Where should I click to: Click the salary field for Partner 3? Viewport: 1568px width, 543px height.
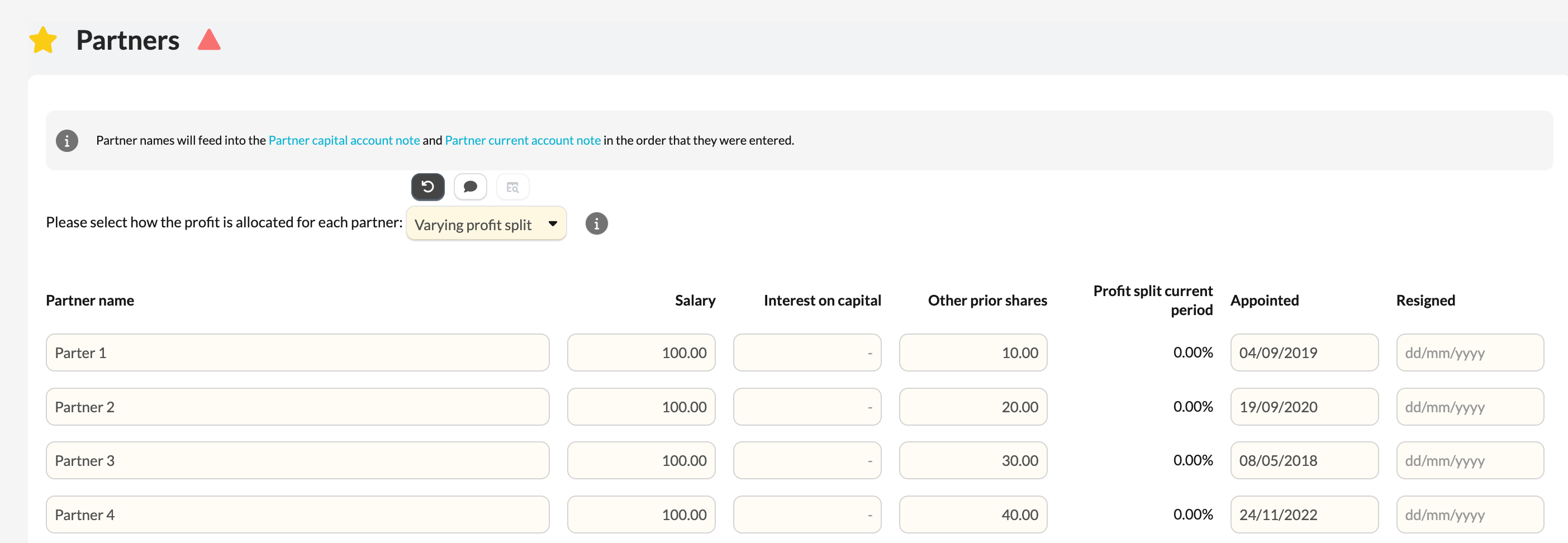coord(642,460)
